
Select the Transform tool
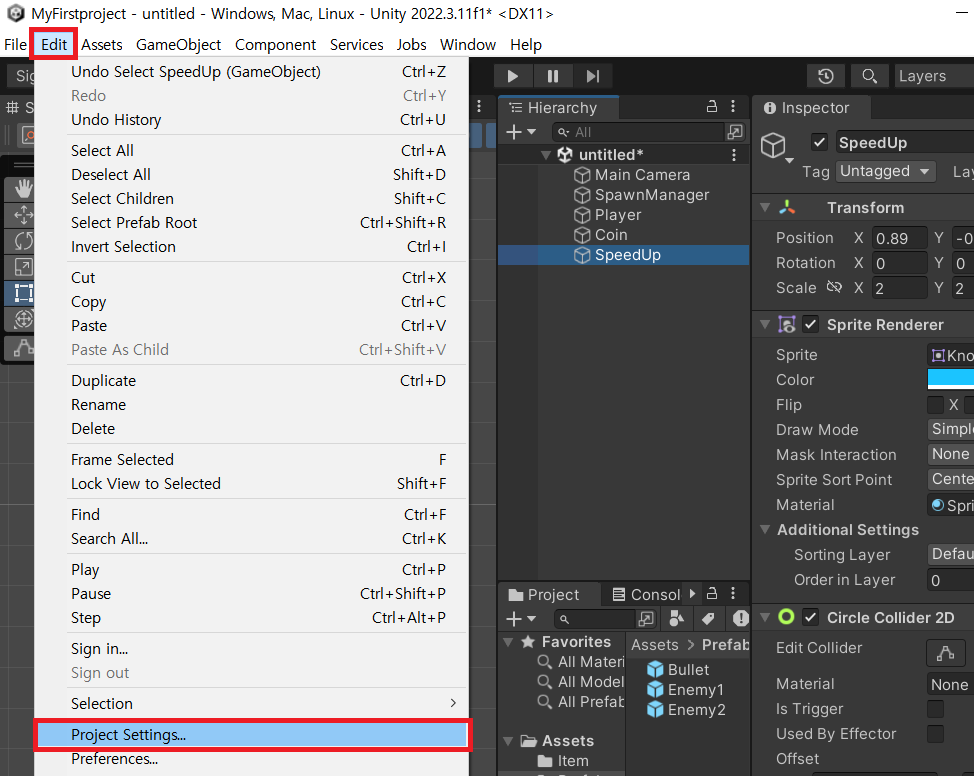23,319
